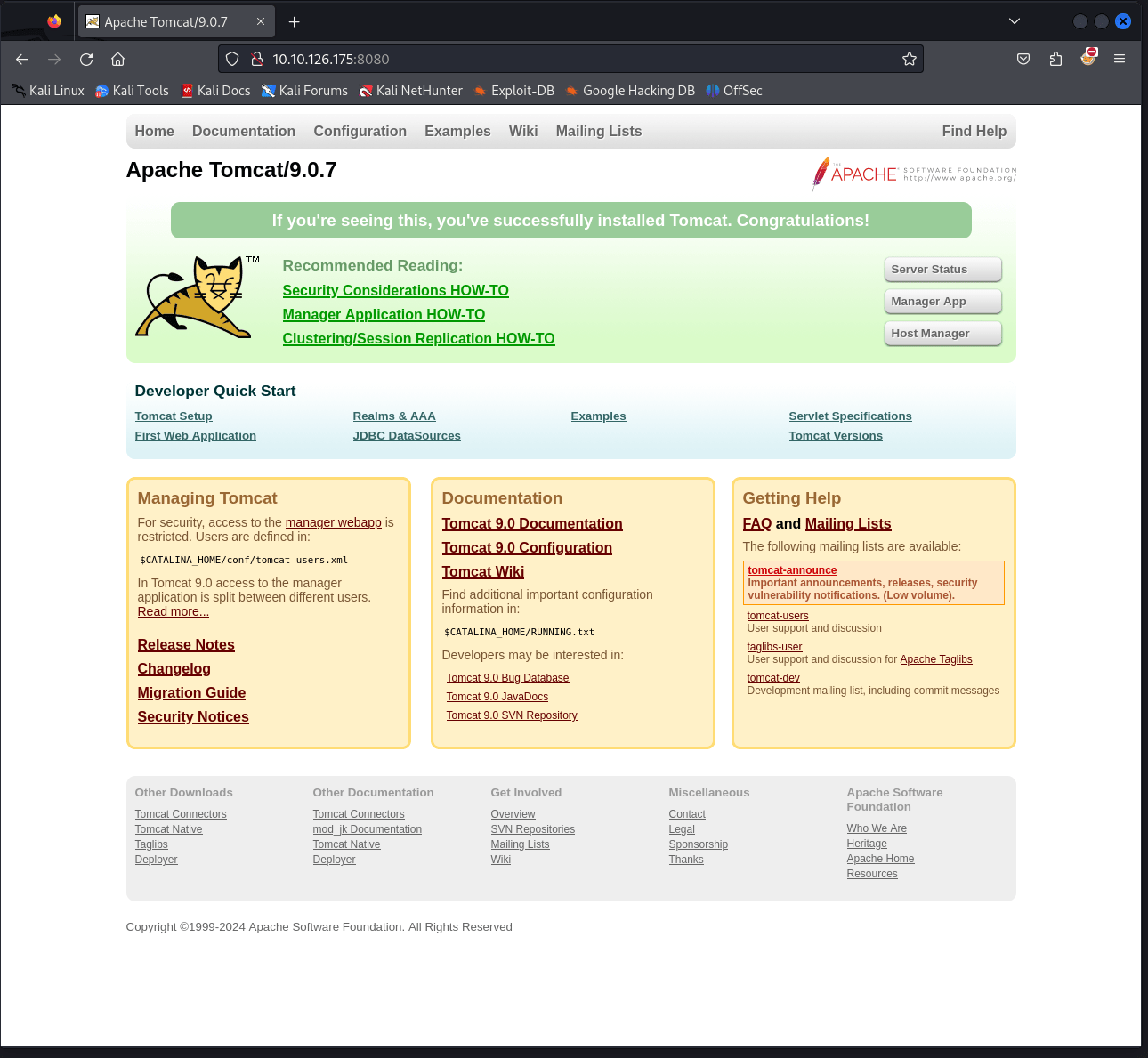The height and width of the screenshot is (1058, 1148).
Task: Open the Apache Taglibs link
Action: pos(936,659)
